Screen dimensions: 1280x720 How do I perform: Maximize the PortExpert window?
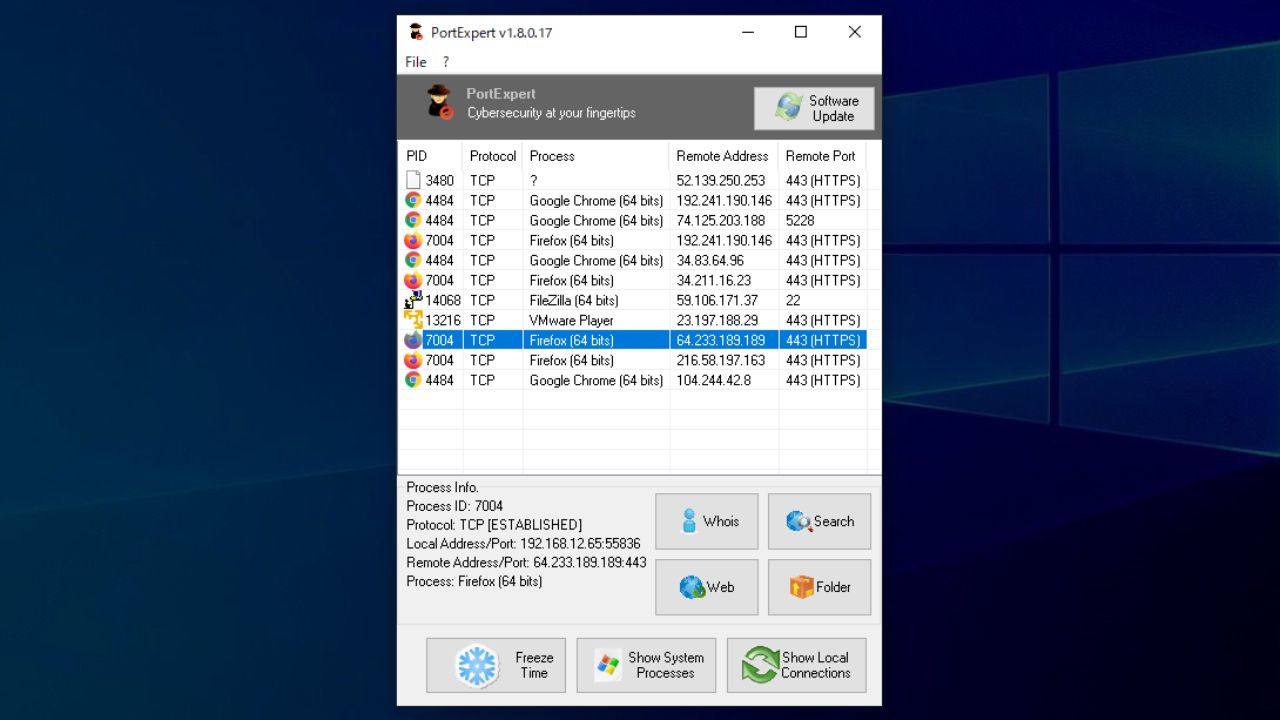[800, 32]
